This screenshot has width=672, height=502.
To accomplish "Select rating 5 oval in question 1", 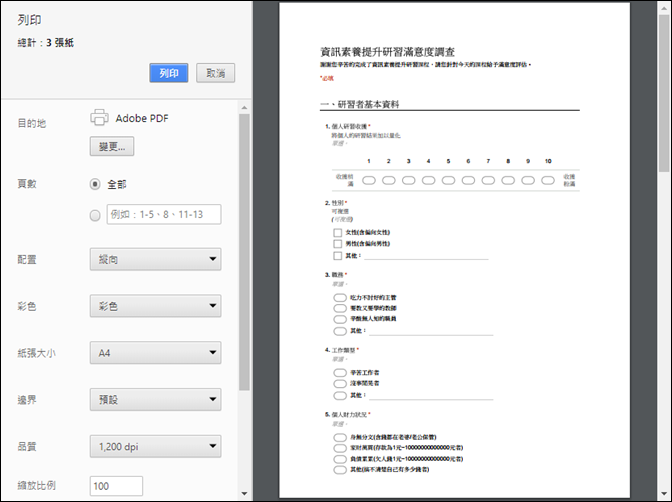I will click(x=448, y=180).
